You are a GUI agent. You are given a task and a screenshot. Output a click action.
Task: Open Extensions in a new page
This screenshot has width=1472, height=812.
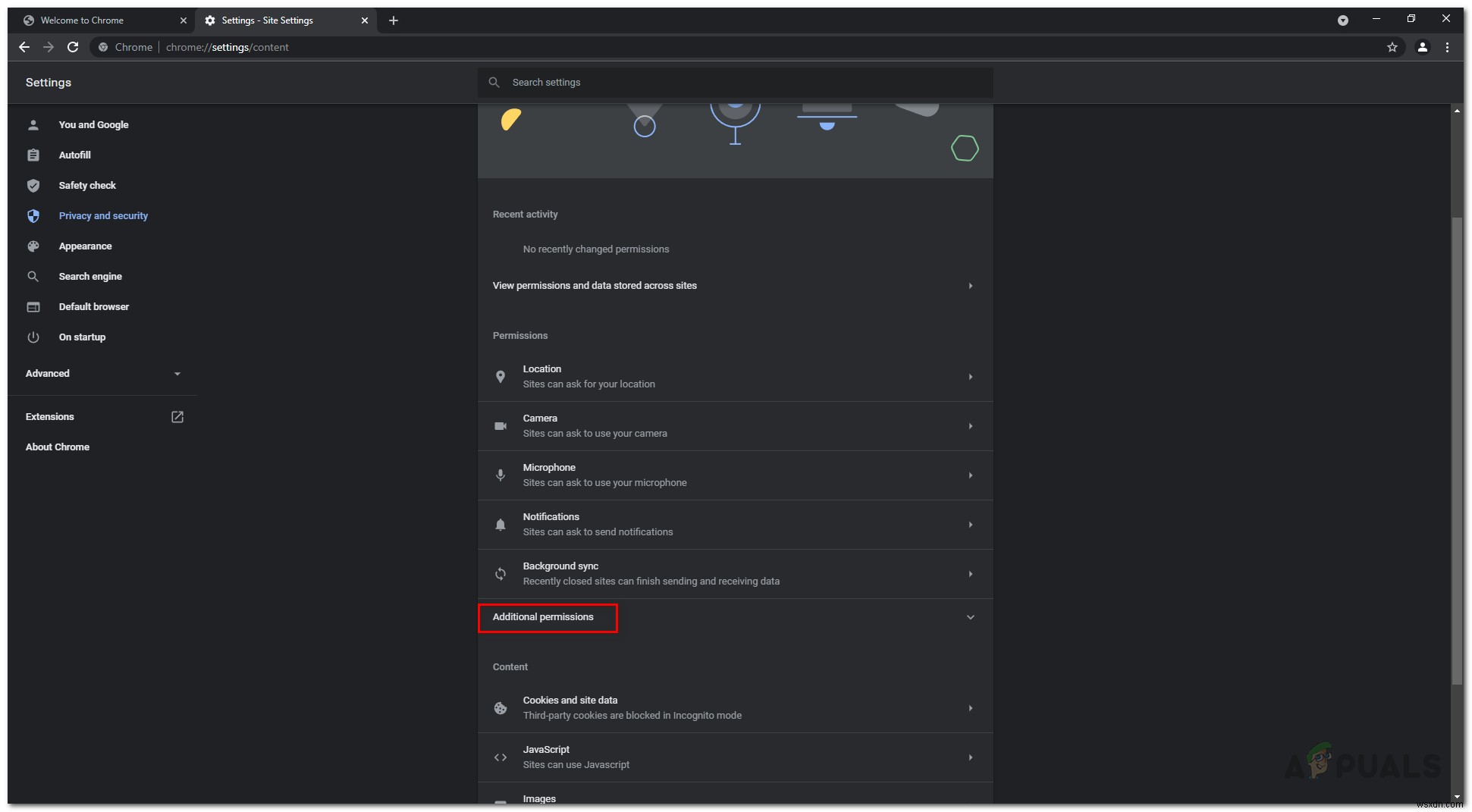point(177,417)
